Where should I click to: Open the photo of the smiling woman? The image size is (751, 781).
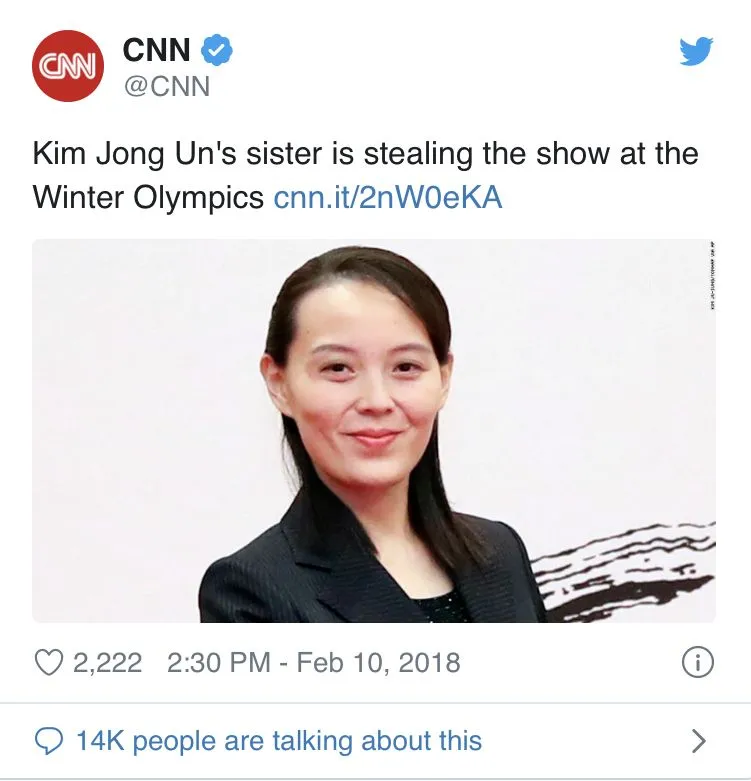coord(374,431)
